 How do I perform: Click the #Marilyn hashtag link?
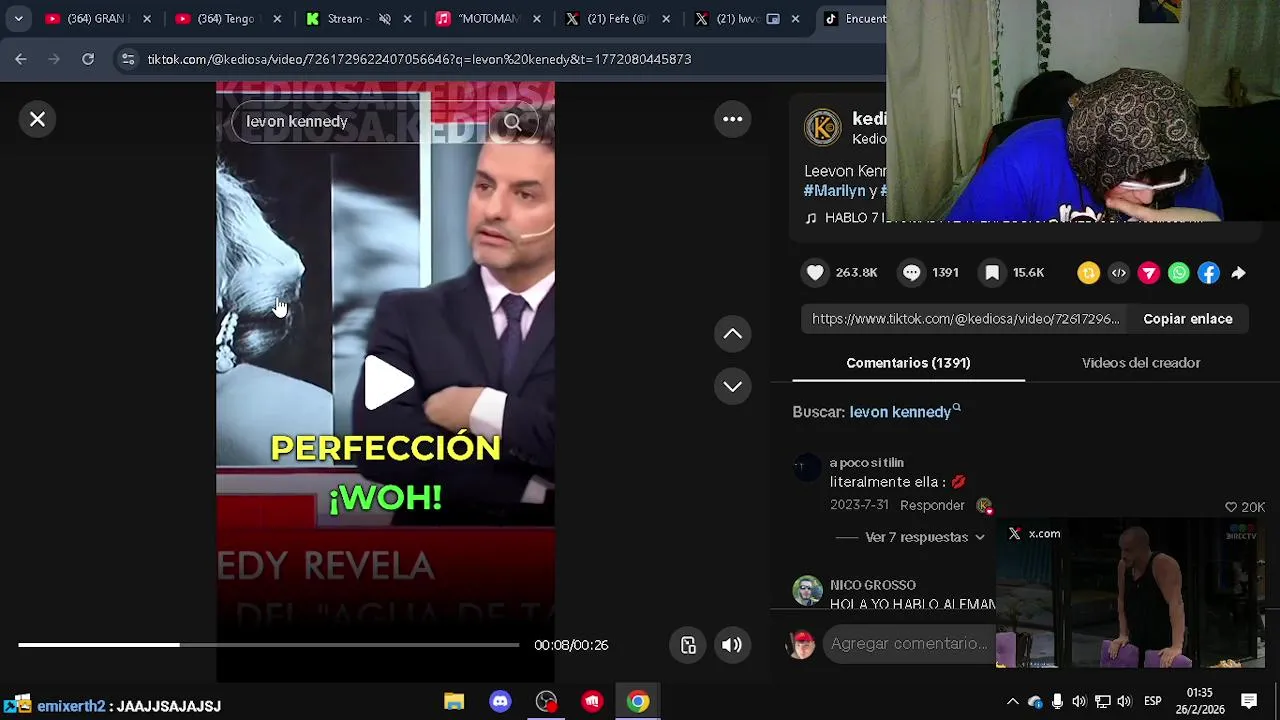835,190
